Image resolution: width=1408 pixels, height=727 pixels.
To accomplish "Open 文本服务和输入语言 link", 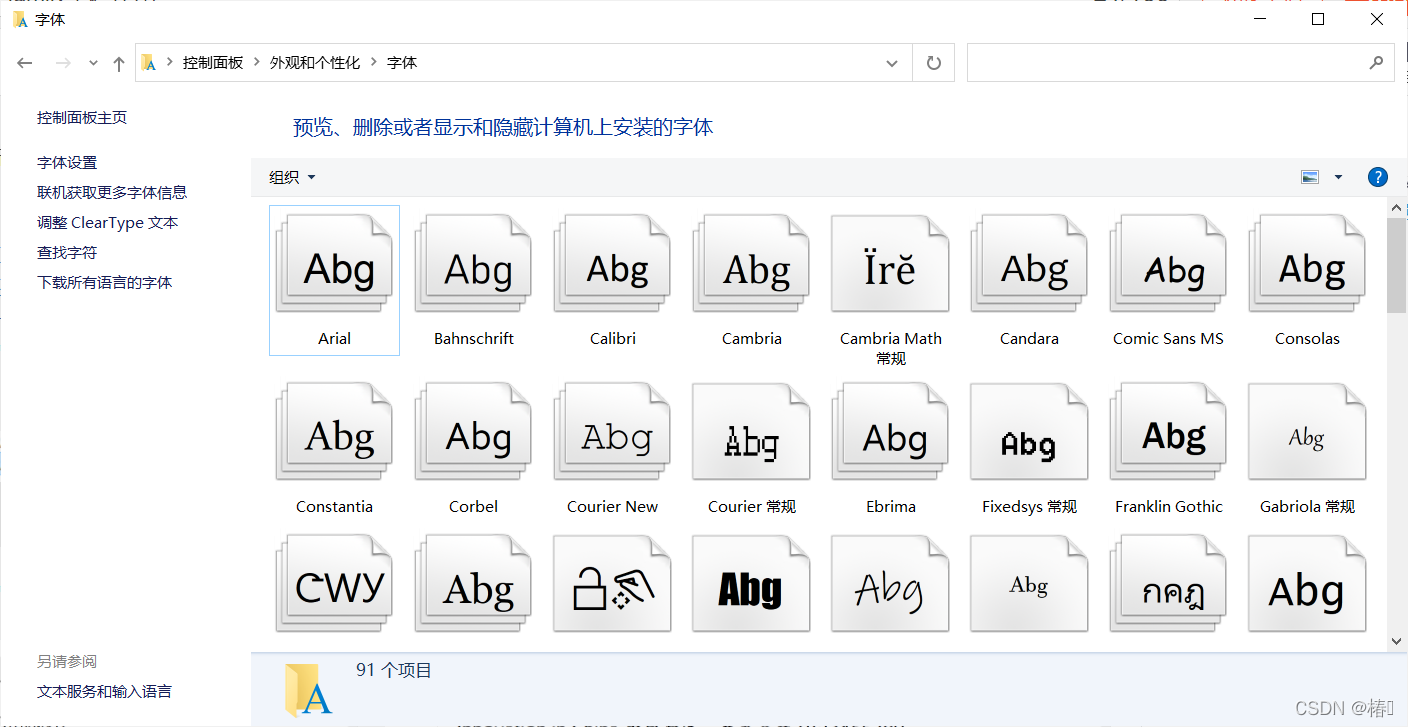I will pyautogui.click(x=104, y=691).
